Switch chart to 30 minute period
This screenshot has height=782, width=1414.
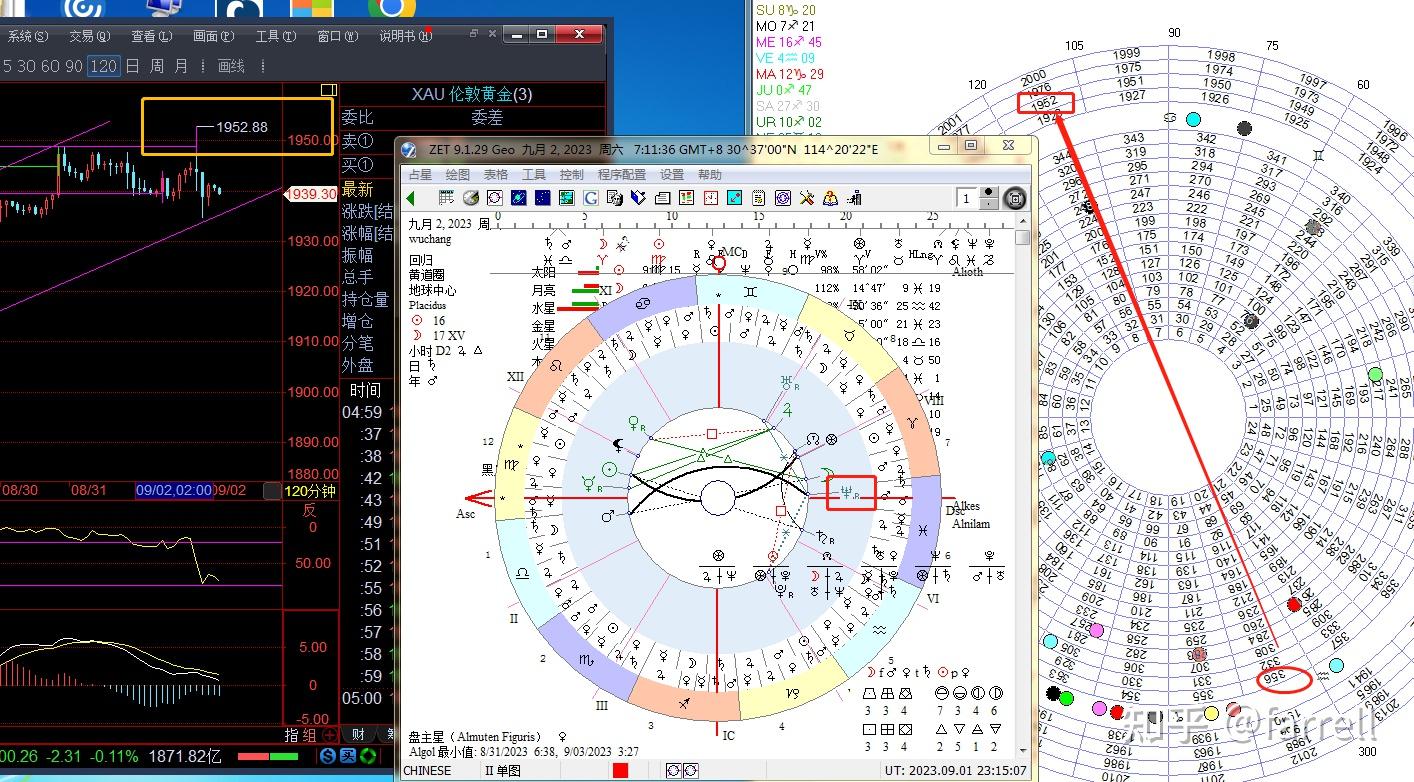pyautogui.click(x=27, y=66)
